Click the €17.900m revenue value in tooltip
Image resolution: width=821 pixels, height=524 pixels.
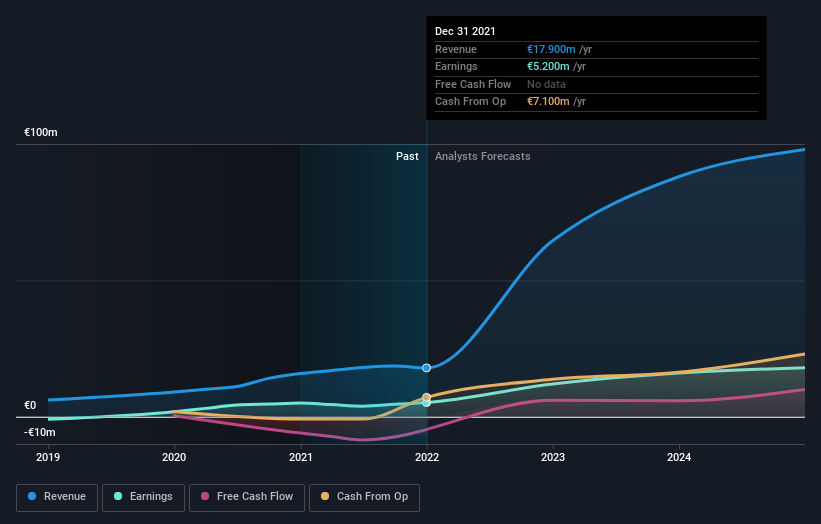click(551, 49)
